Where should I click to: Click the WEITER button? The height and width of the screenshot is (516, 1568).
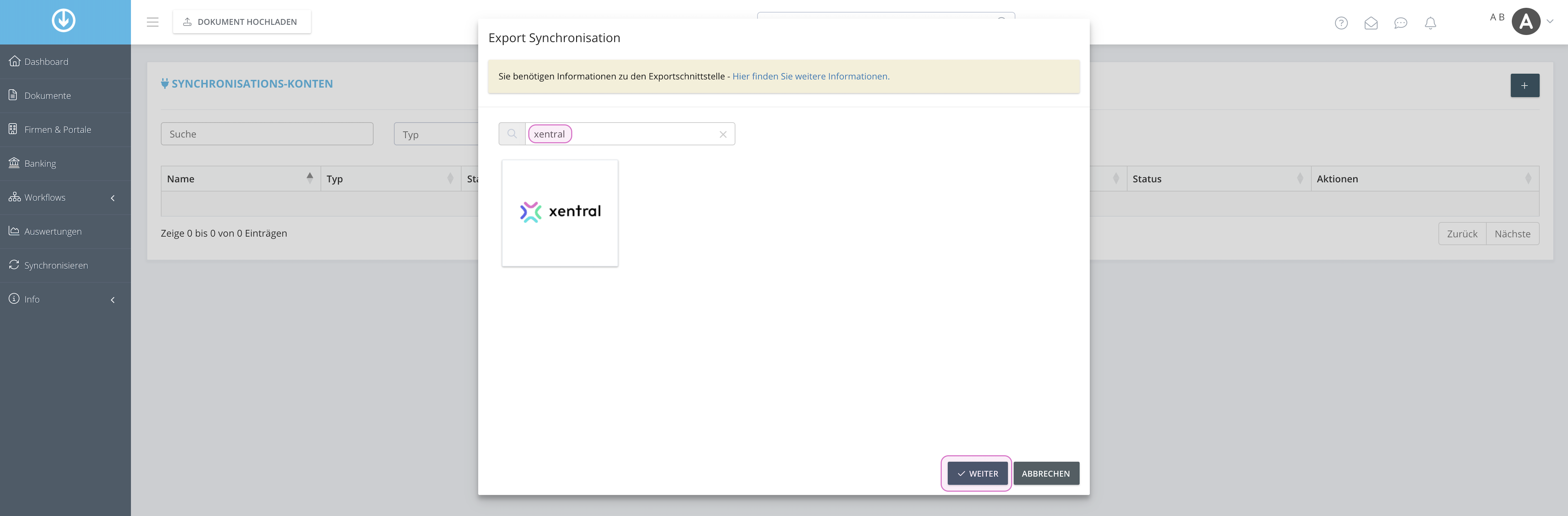click(x=977, y=473)
